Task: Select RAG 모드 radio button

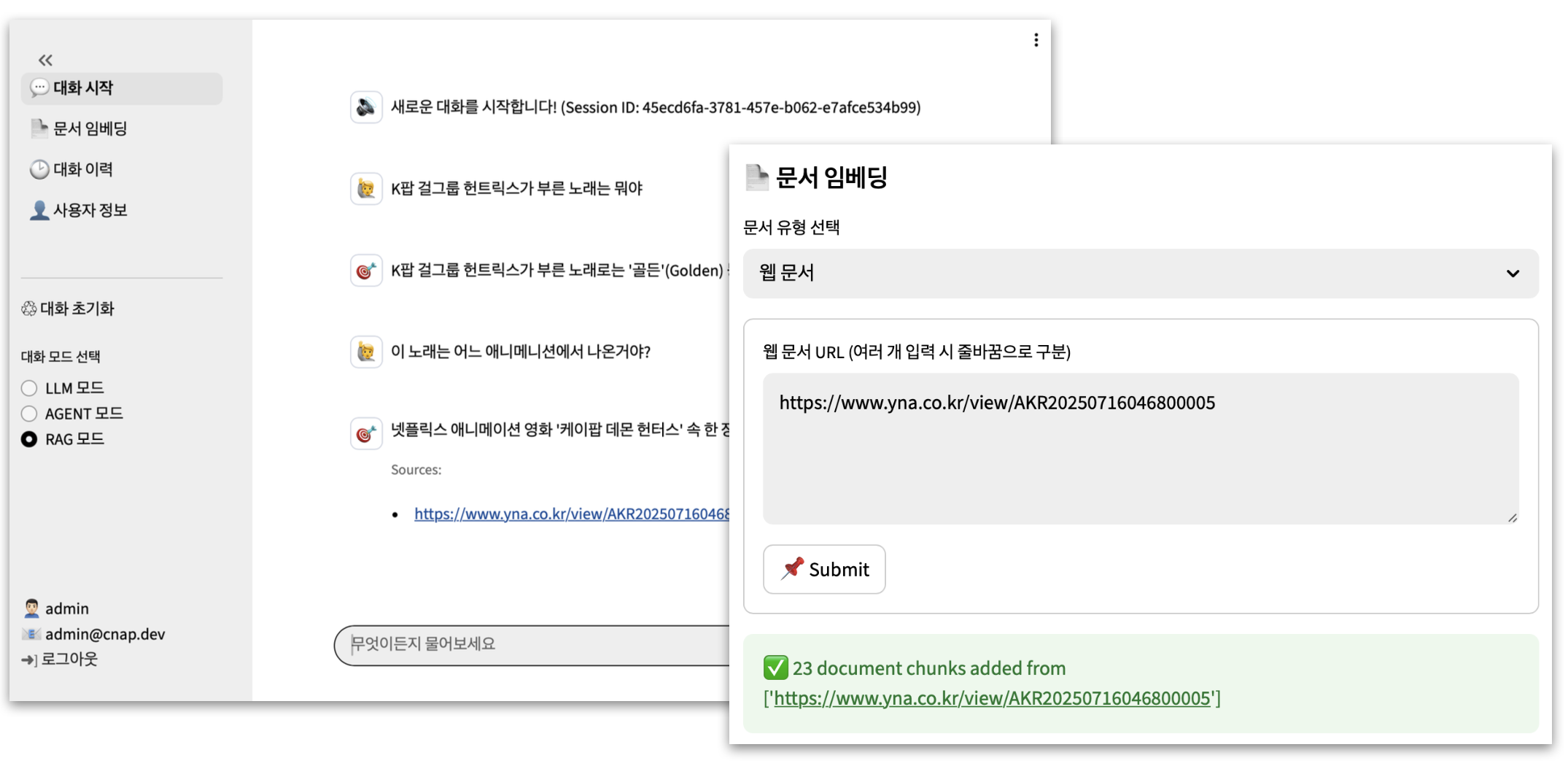Action: point(29,439)
